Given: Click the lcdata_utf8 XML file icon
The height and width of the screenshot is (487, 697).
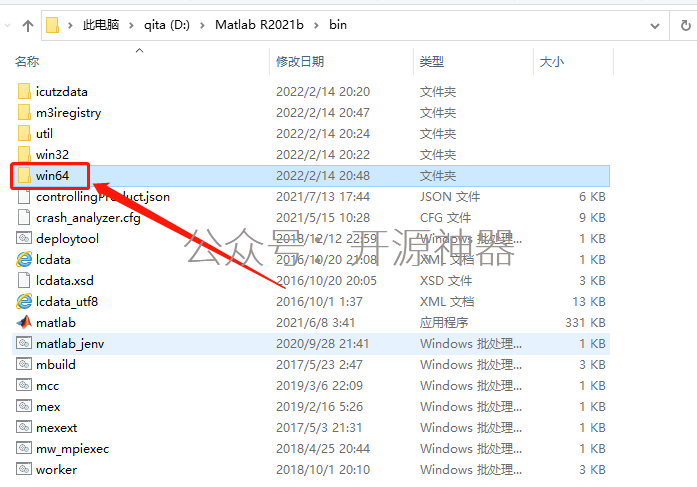Looking at the screenshot, I should click(24, 302).
